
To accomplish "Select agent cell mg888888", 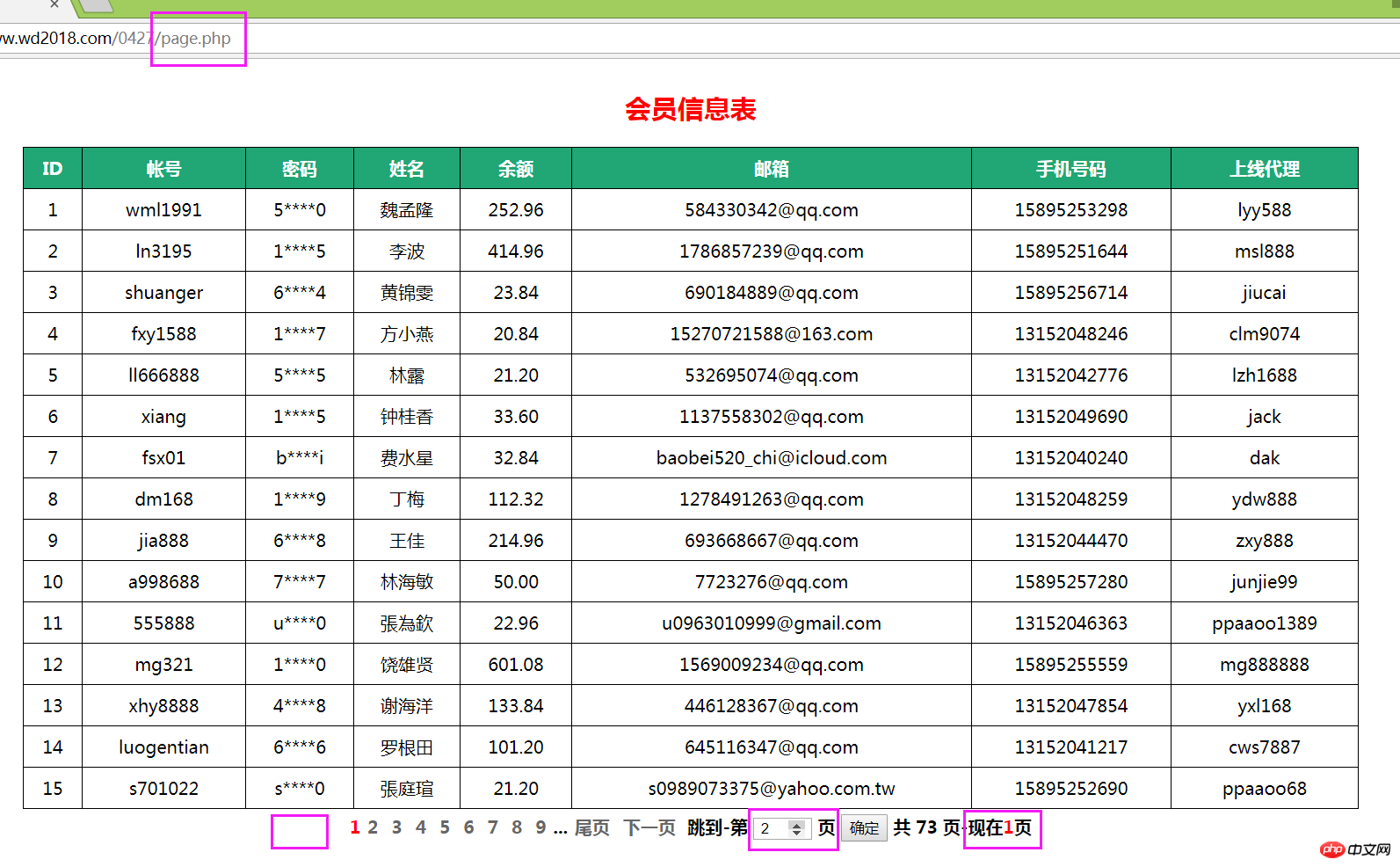I will tap(1265, 665).
